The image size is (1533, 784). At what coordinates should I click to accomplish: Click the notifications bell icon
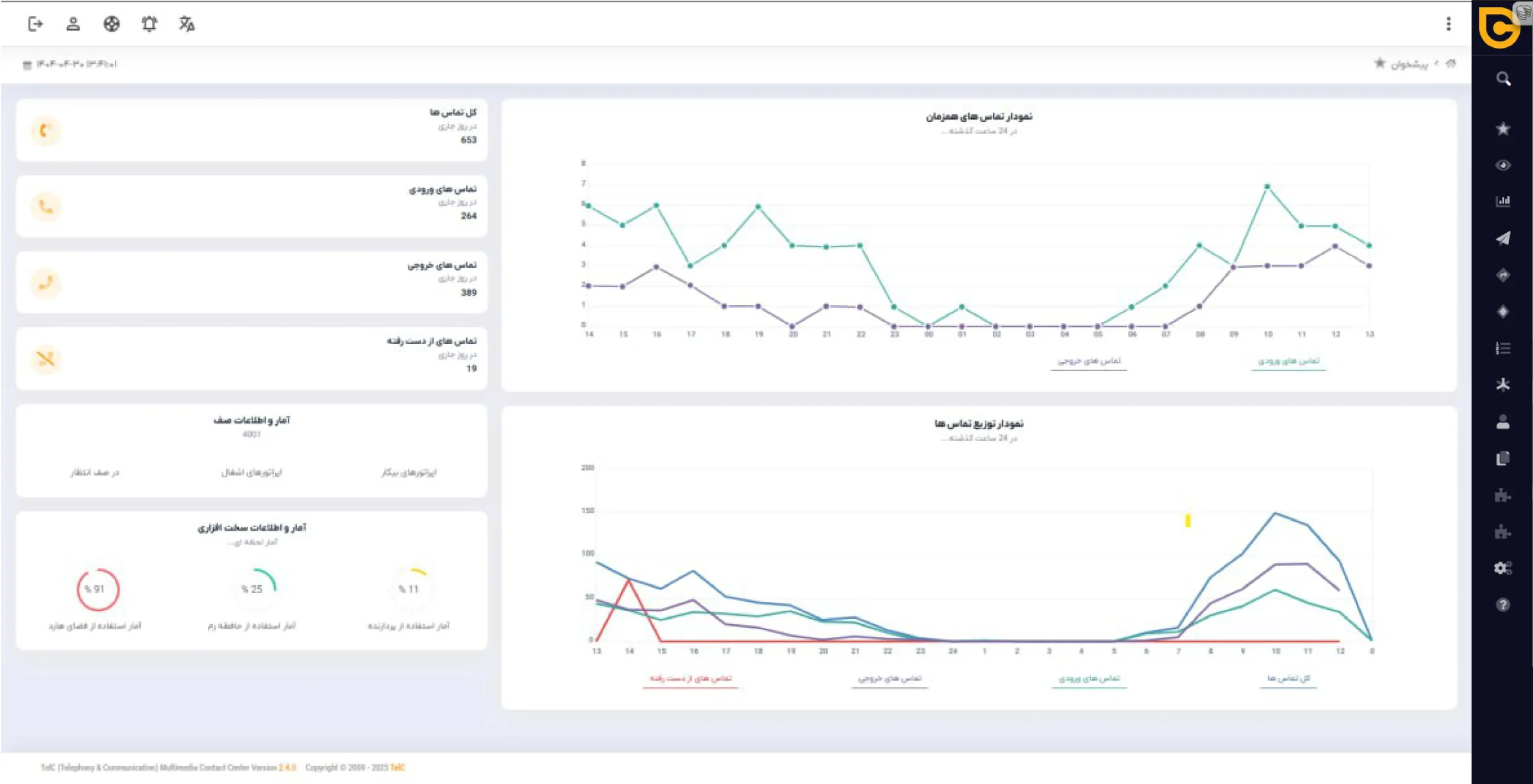pos(149,24)
